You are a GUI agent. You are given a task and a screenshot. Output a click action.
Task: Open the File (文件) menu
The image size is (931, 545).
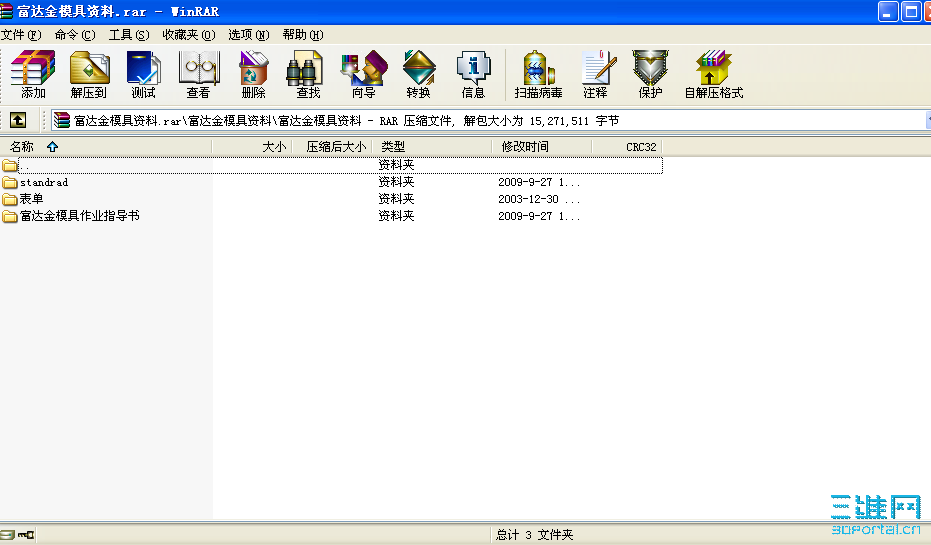click(21, 35)
